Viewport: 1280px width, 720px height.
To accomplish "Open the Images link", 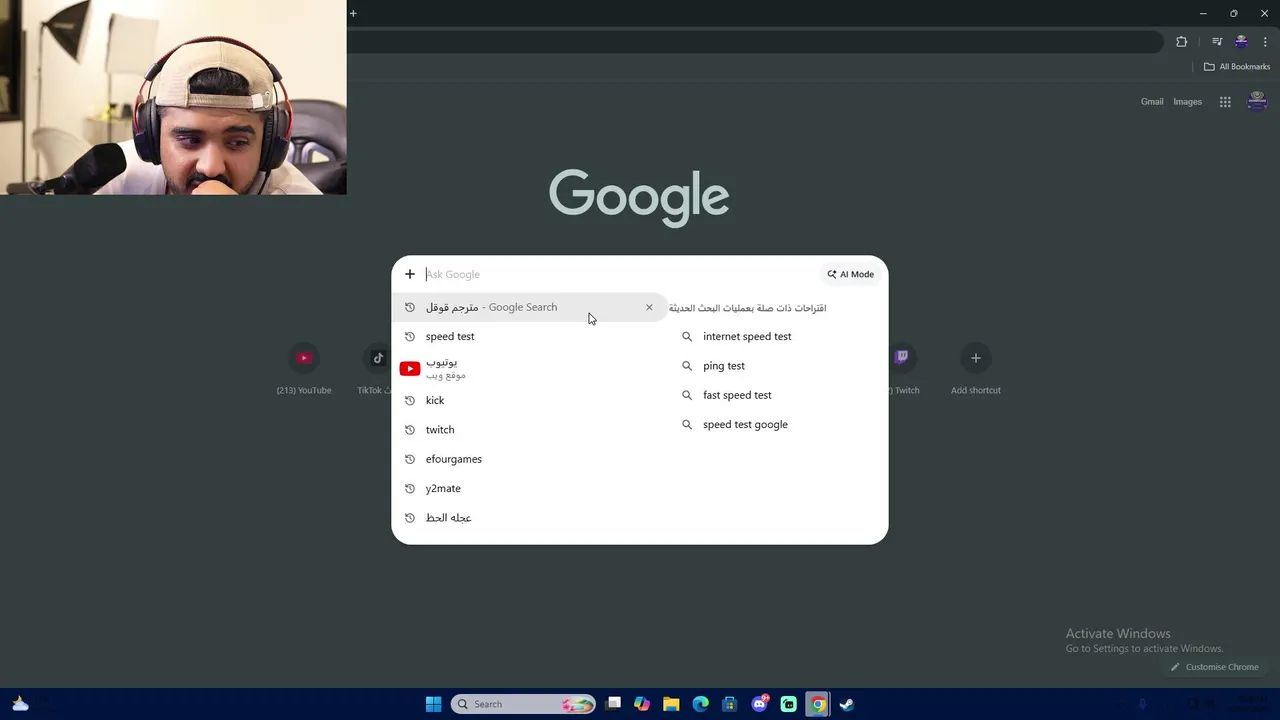I will pos(1187,102).
